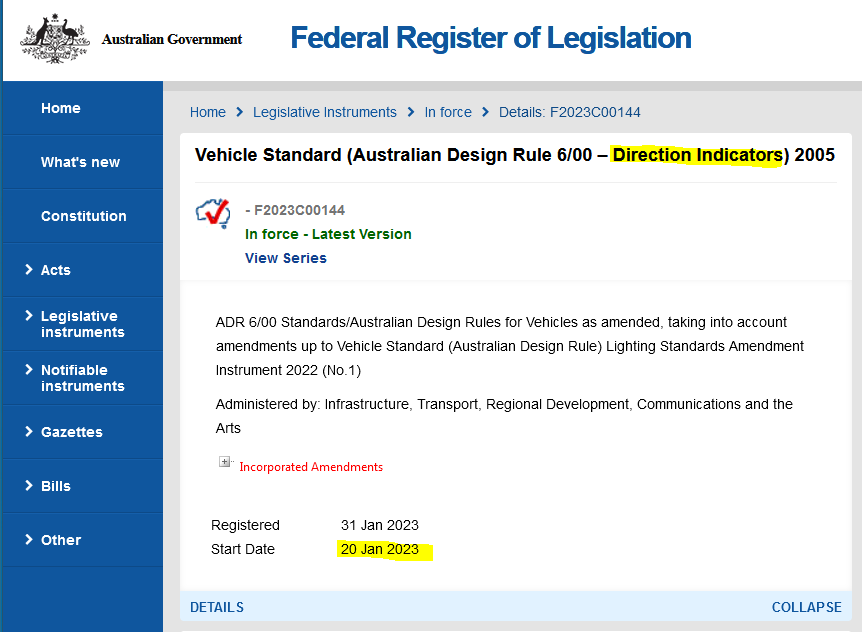Click the Registered label
This screenshot has height=632, width=862.
coord(245,525)
